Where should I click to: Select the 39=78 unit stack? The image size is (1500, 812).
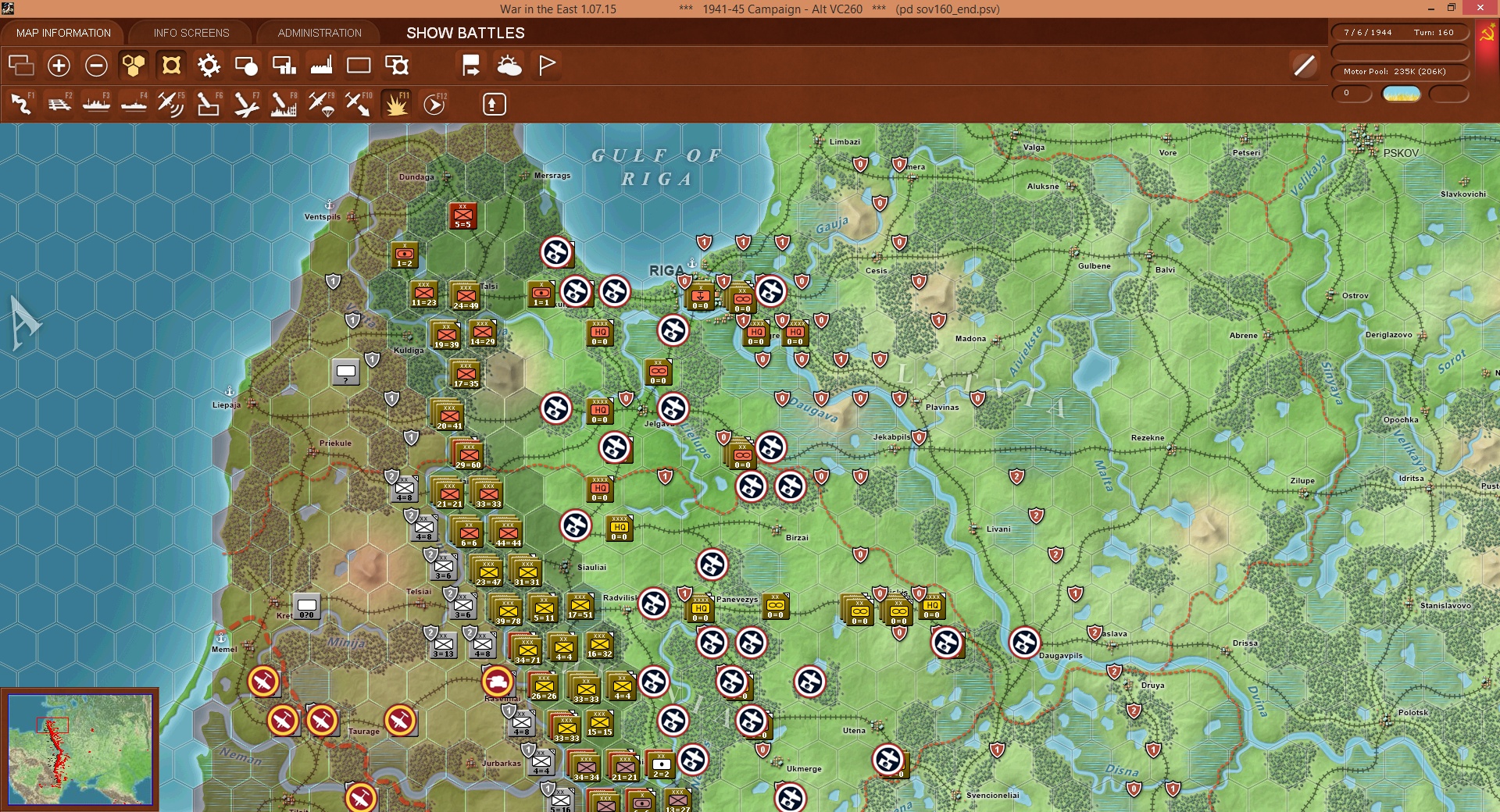pyautogui.click(x=506, y=610)
